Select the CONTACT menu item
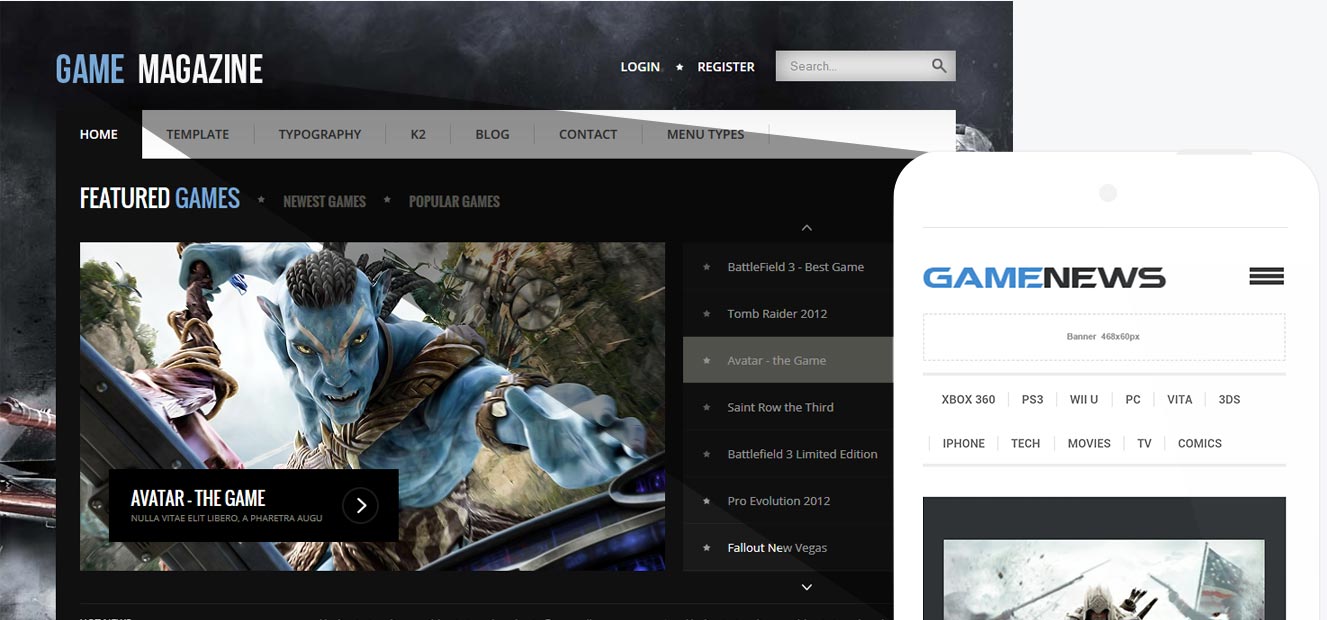This screenshot has height=620, width=1327. click(588, 134)
